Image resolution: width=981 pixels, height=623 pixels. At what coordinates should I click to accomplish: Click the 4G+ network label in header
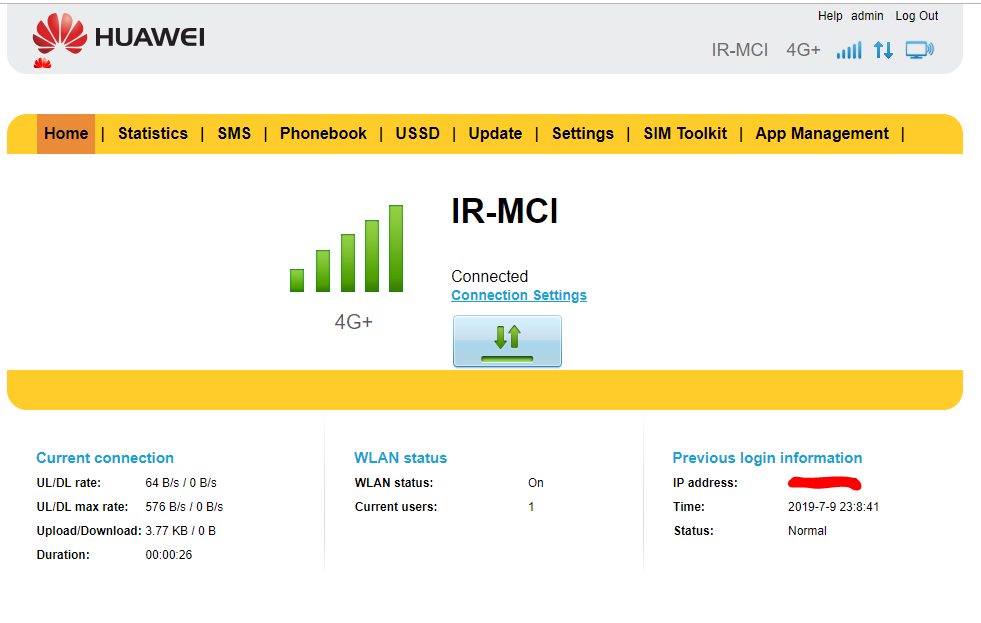click(803, 50)
